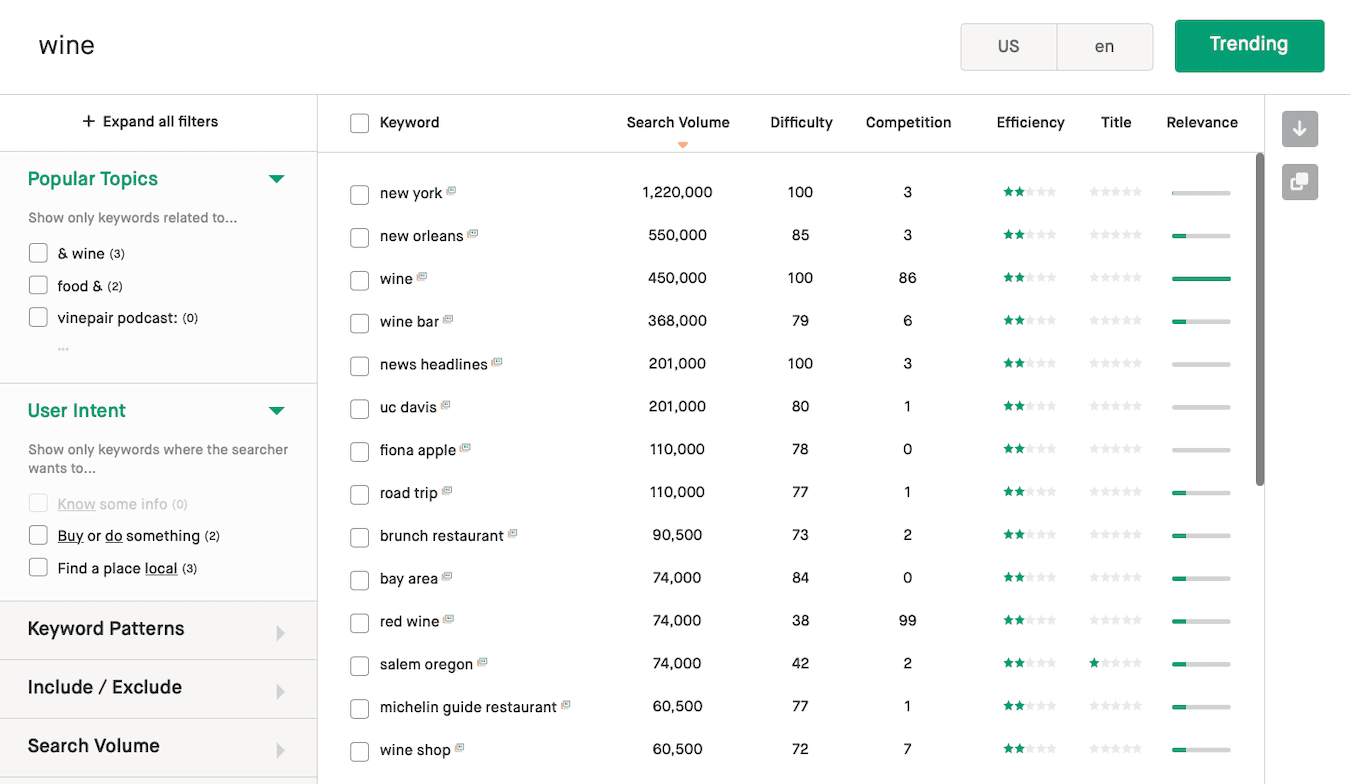
Task: Collapse the User Intent section arrow
Action: pos(277,411)
